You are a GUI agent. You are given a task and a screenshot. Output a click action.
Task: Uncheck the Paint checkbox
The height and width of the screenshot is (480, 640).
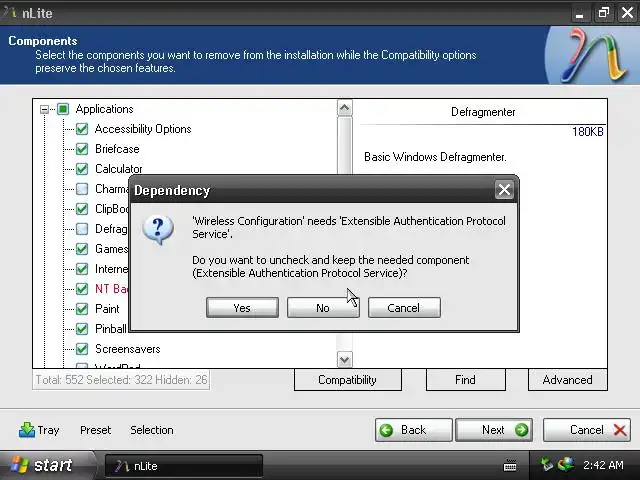[x=82, y=309]
